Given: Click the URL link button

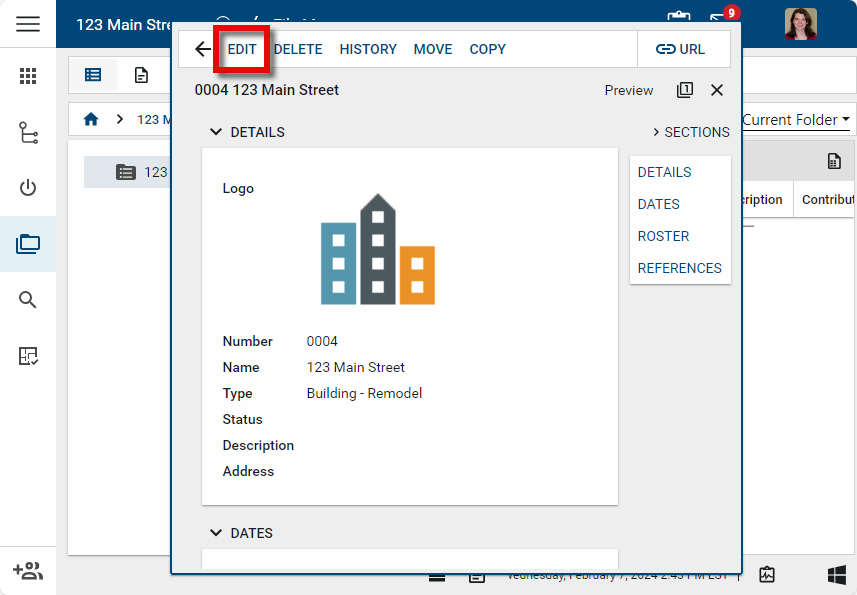Looking at the screenshot, I should coord(680,49).
